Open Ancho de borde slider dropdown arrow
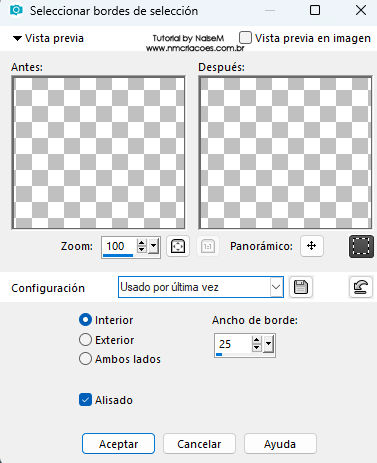 [268, 344]
